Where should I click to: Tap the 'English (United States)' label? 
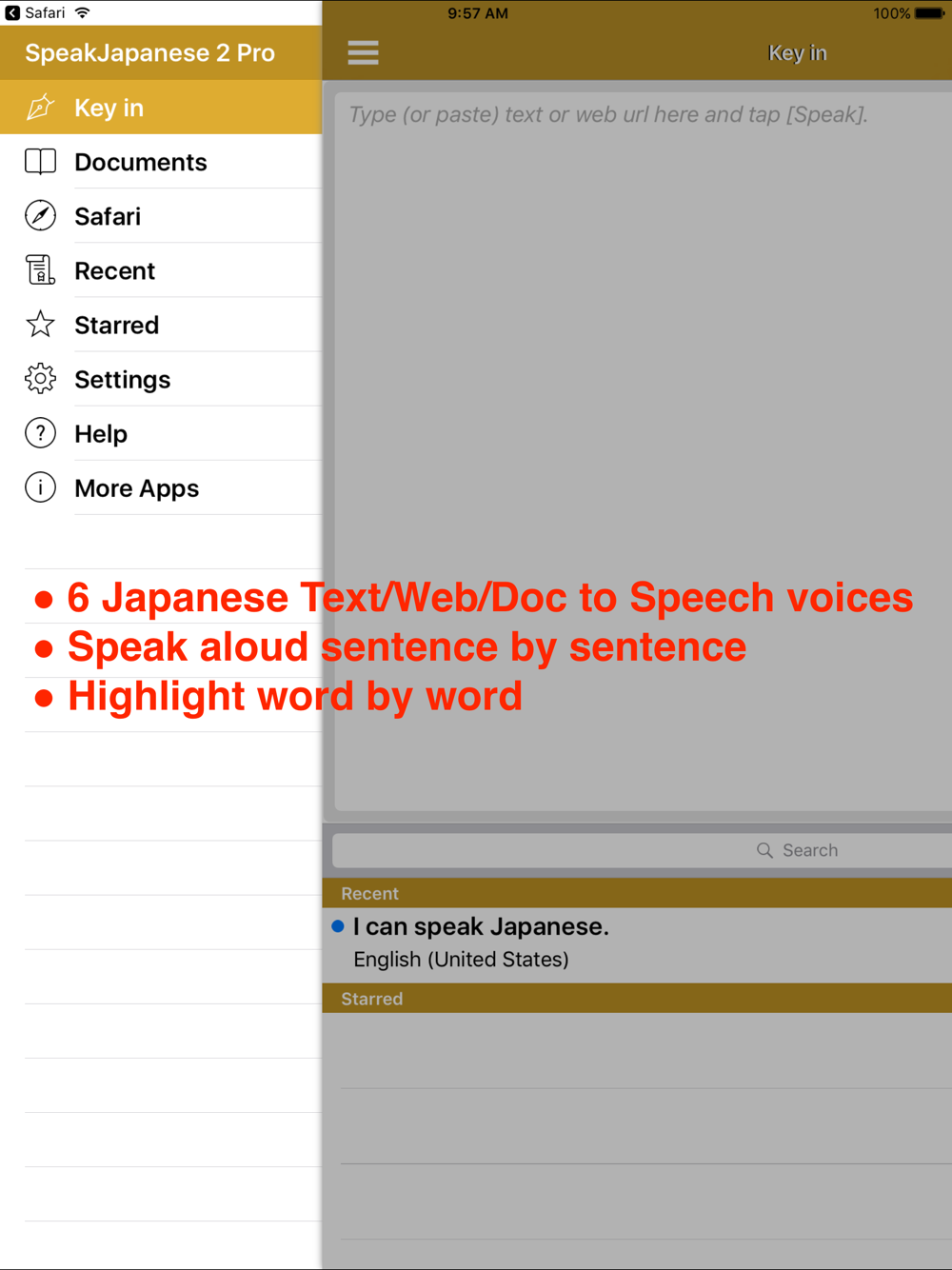pyautogui.click(x=461, y=960)
